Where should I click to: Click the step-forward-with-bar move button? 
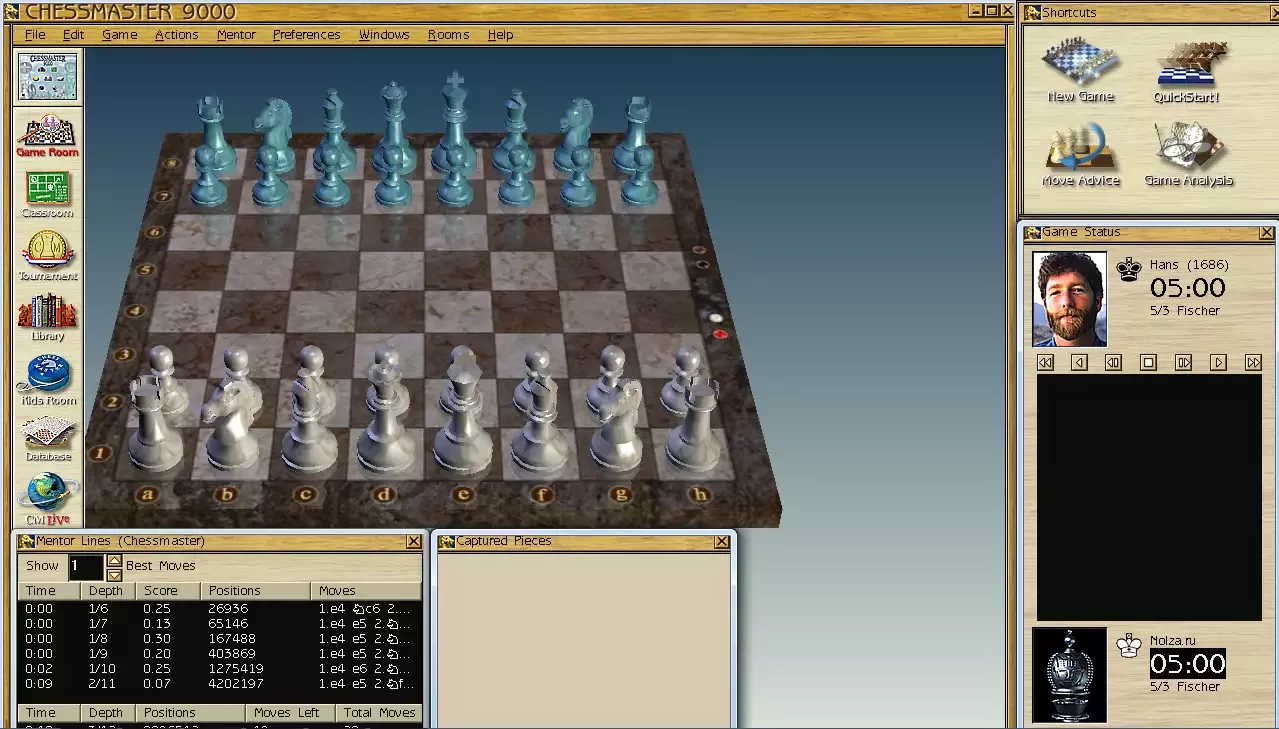tap(1183, 362)
